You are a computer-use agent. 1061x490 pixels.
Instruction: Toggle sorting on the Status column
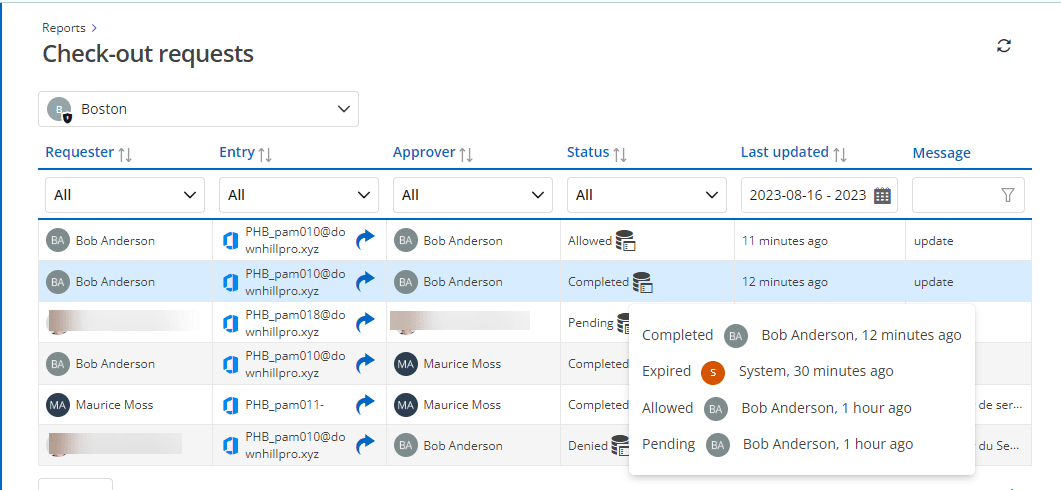click(x=620, y=154)
